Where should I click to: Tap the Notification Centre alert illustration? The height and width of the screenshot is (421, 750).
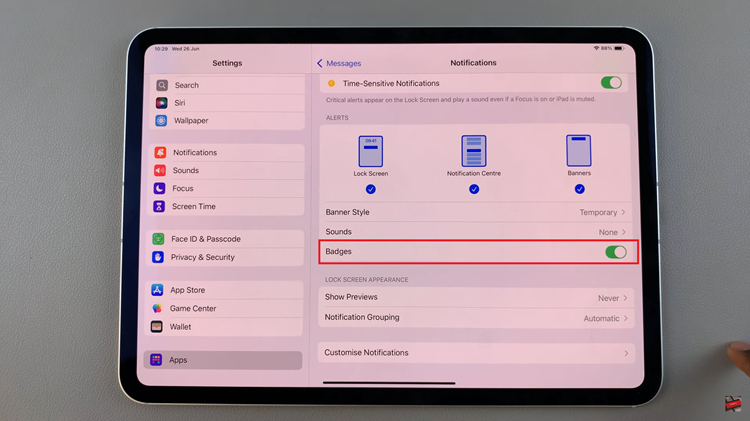[x=474, y=151]
